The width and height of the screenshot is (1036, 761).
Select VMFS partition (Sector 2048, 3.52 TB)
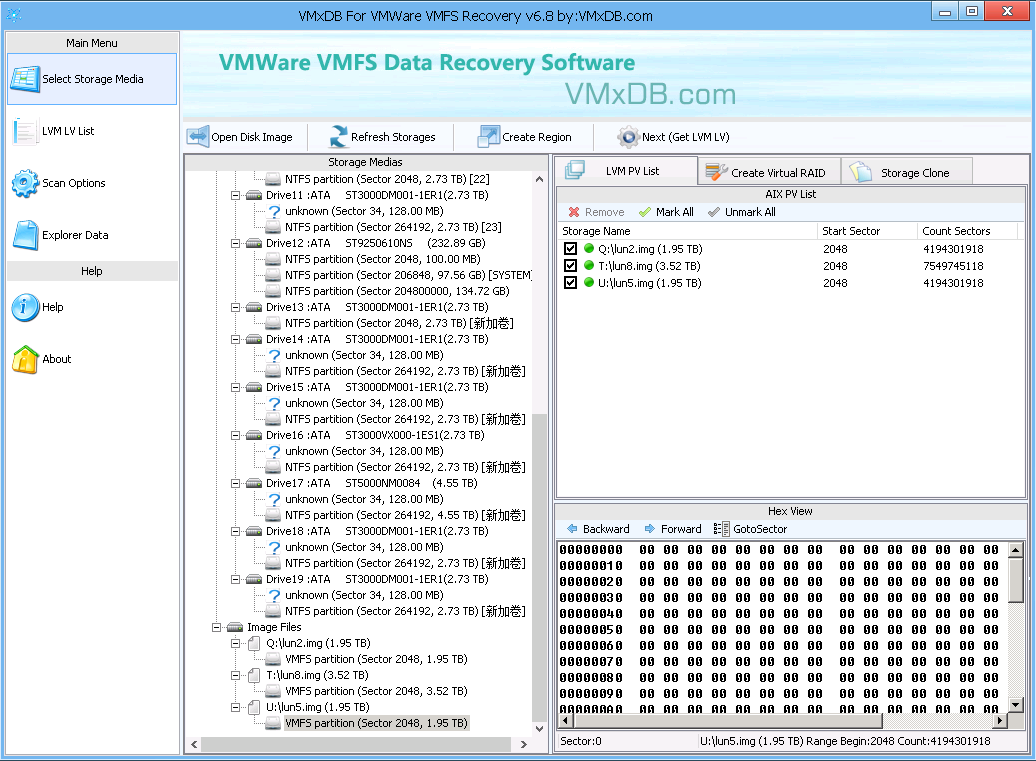pos(376,692)
